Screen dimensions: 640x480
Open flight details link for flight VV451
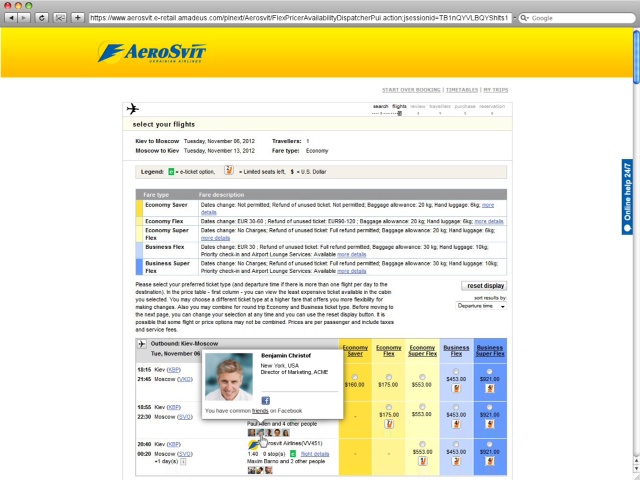pyautogui.click(x=315, y=454)
